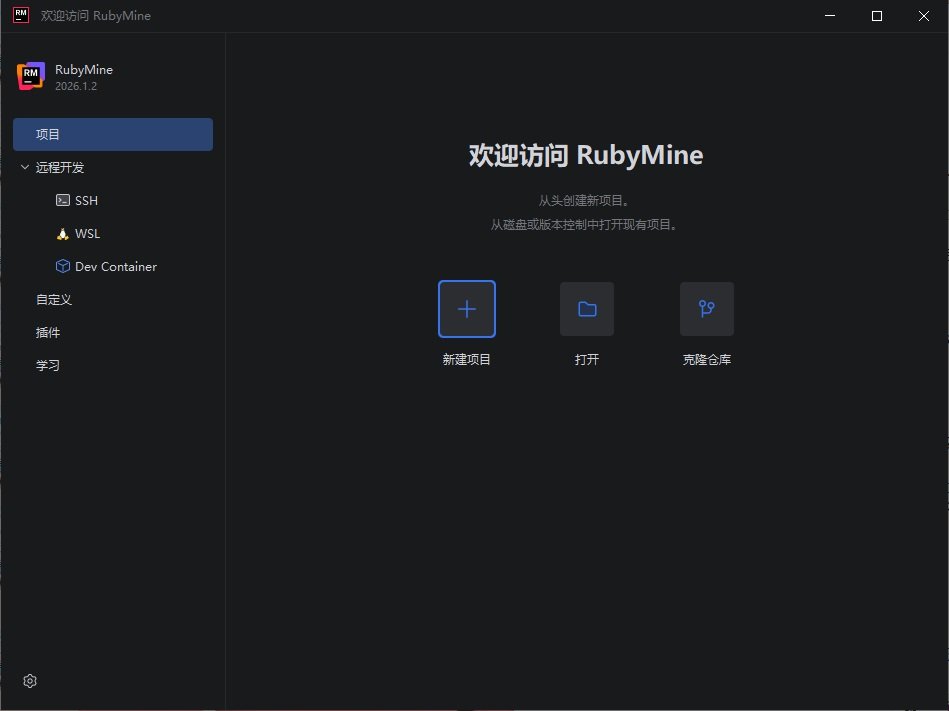The width and height of the screenshot is (949, 711).
Task: Click the text 从磁盘或版本控制中打开现有项目。
Action: (x=583, y=224)
